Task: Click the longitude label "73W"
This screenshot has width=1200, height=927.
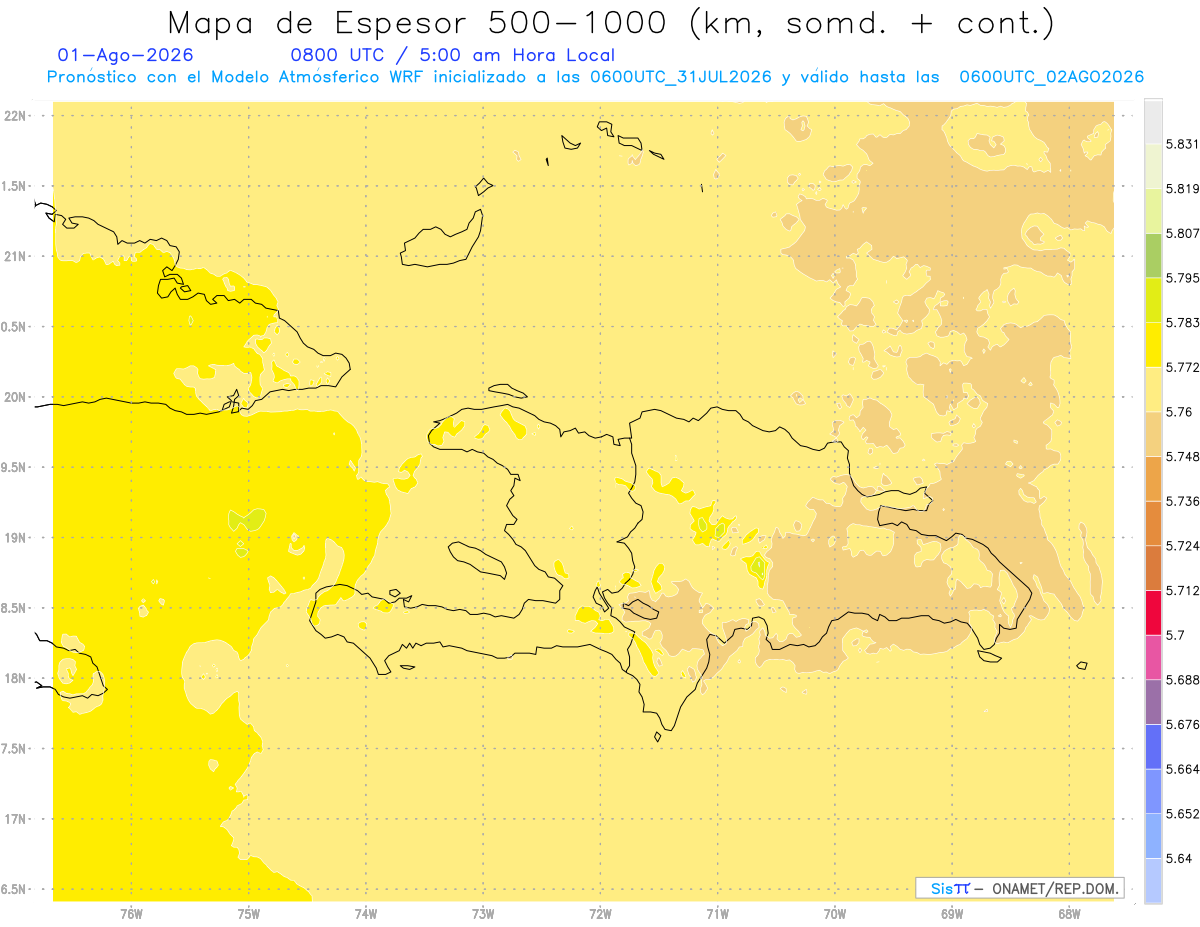Action: (483, 914)
